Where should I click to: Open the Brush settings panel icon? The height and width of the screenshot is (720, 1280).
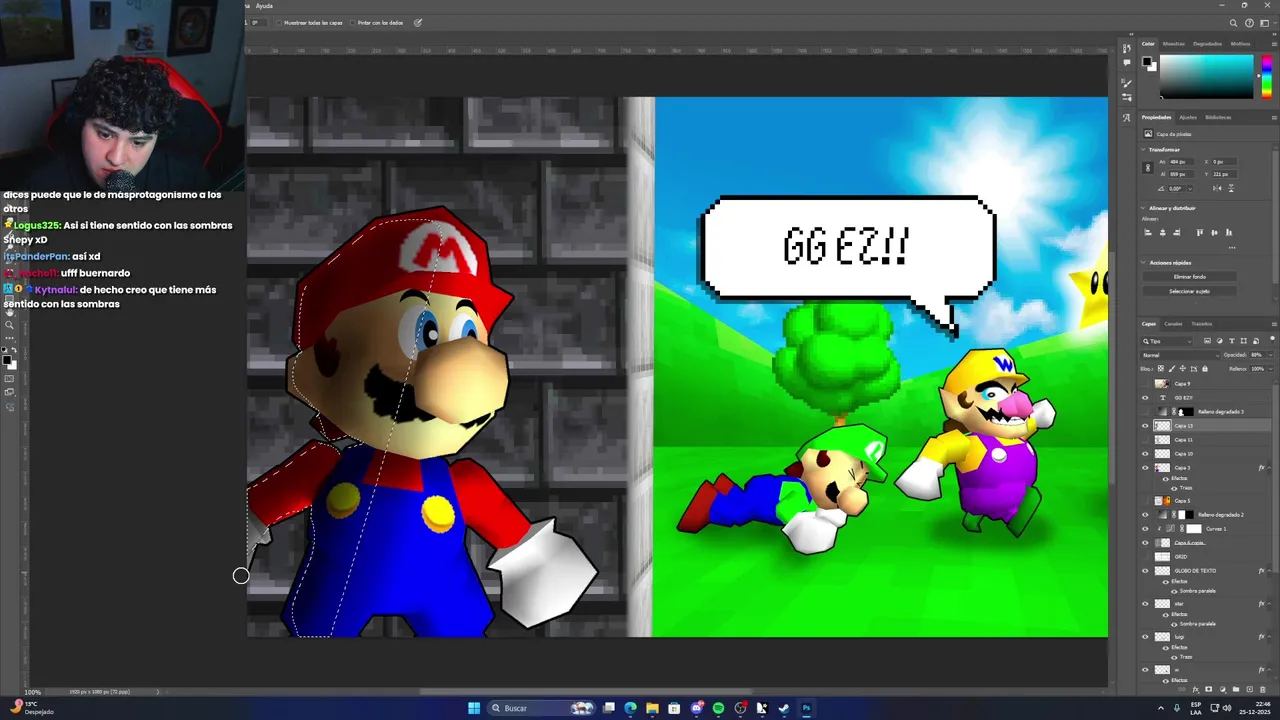[x=1127, y=82]
